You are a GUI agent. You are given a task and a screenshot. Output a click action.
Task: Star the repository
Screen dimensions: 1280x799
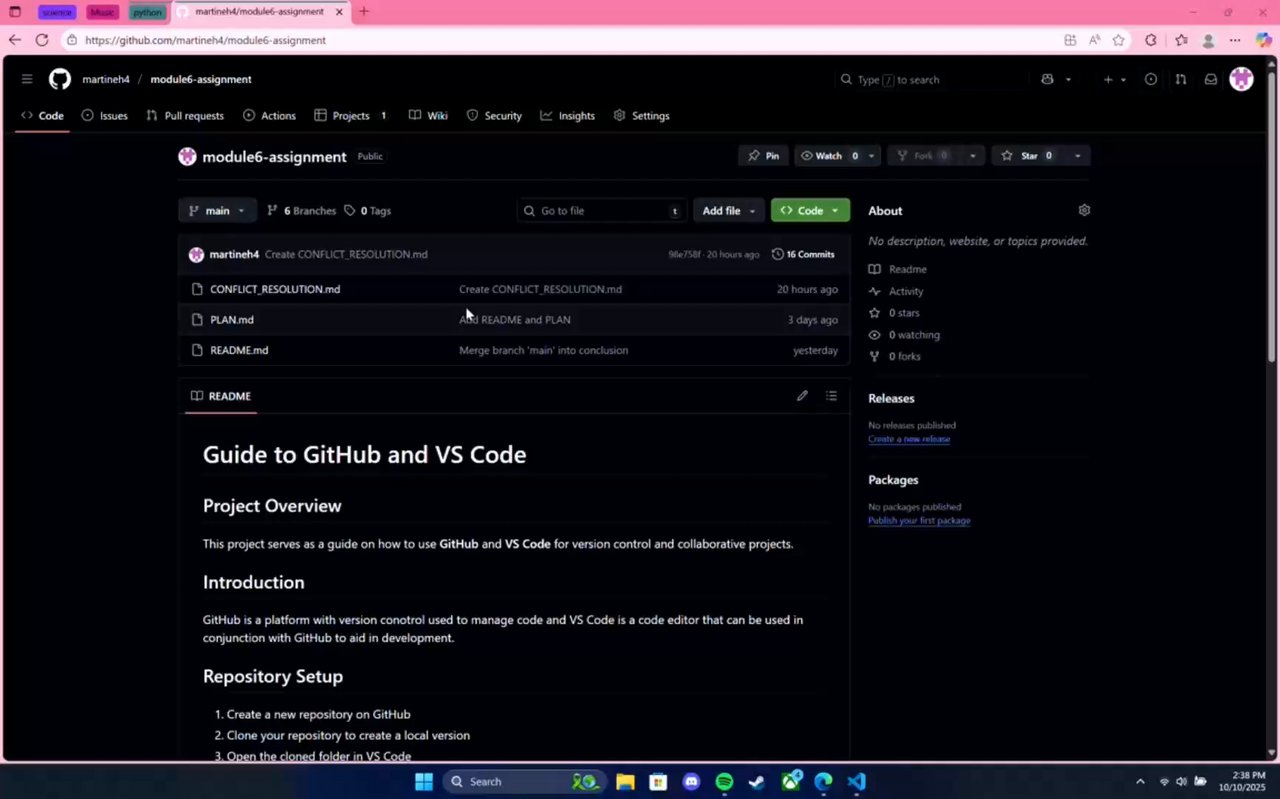[1028, 156]
